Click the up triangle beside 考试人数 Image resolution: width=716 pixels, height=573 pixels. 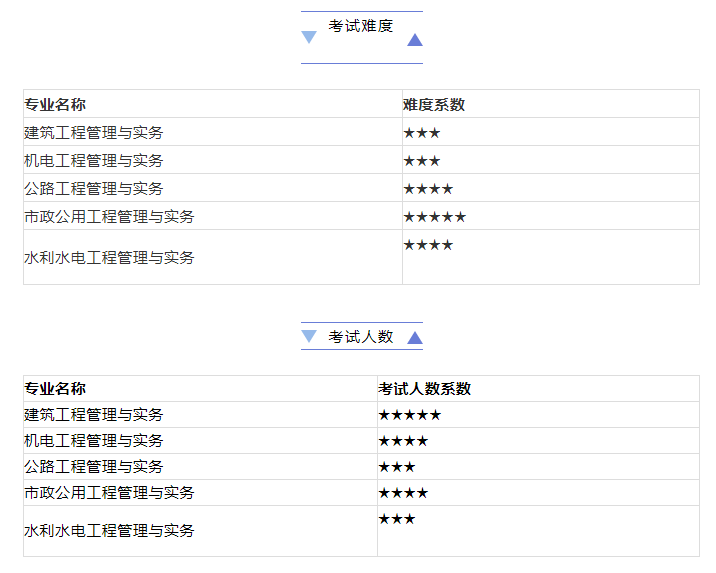(415, 338)
